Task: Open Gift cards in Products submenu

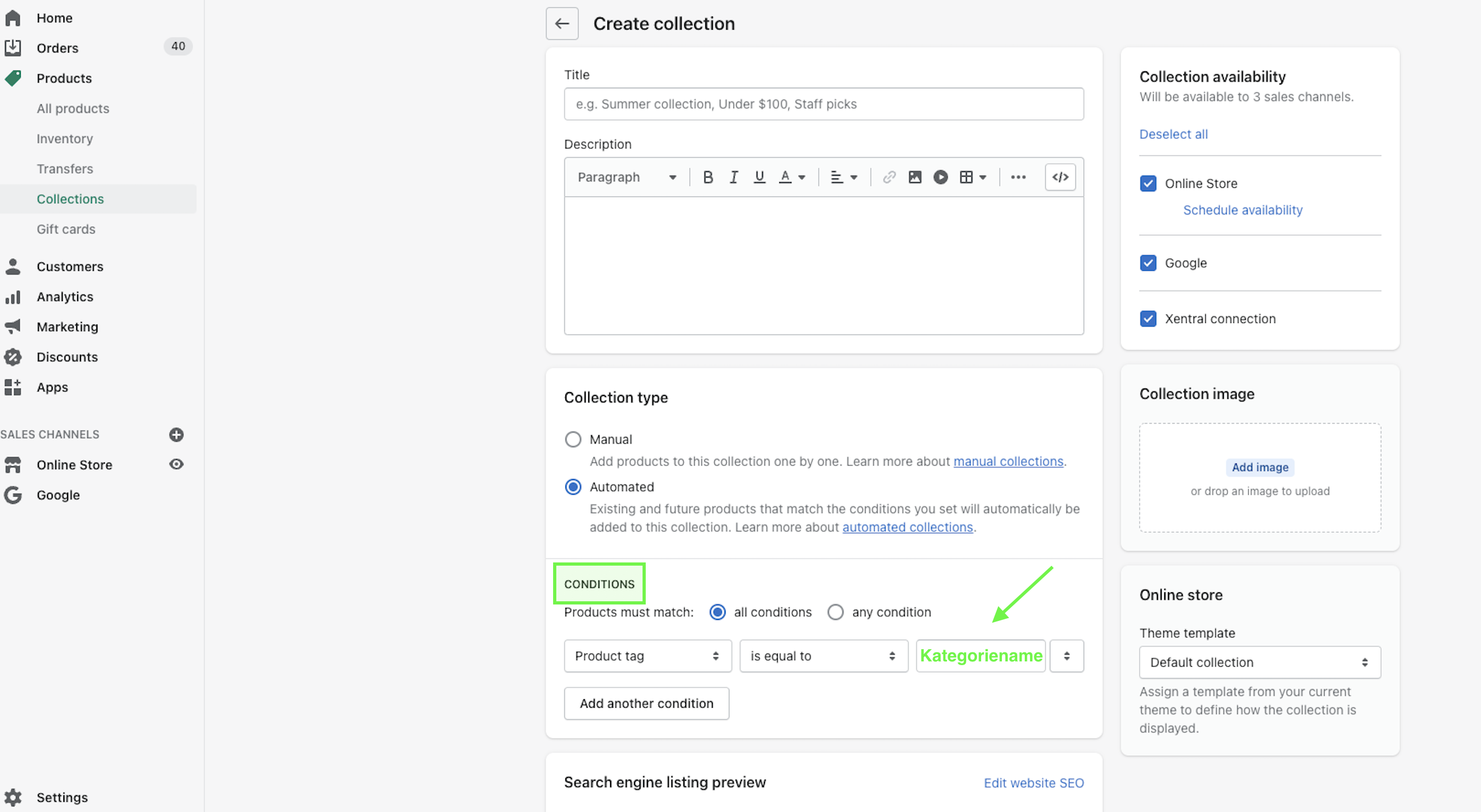Action: click(x=65, y=229)
